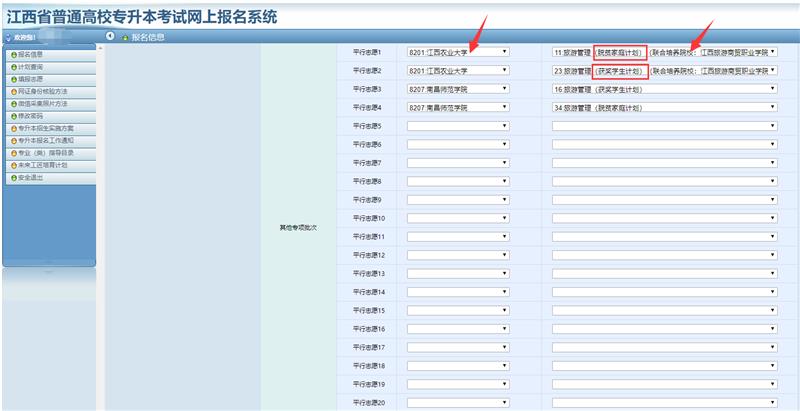This screenshot has width=800, height=411.
Task: Click the 平行志愿1 row label
Action: point(367,52)
